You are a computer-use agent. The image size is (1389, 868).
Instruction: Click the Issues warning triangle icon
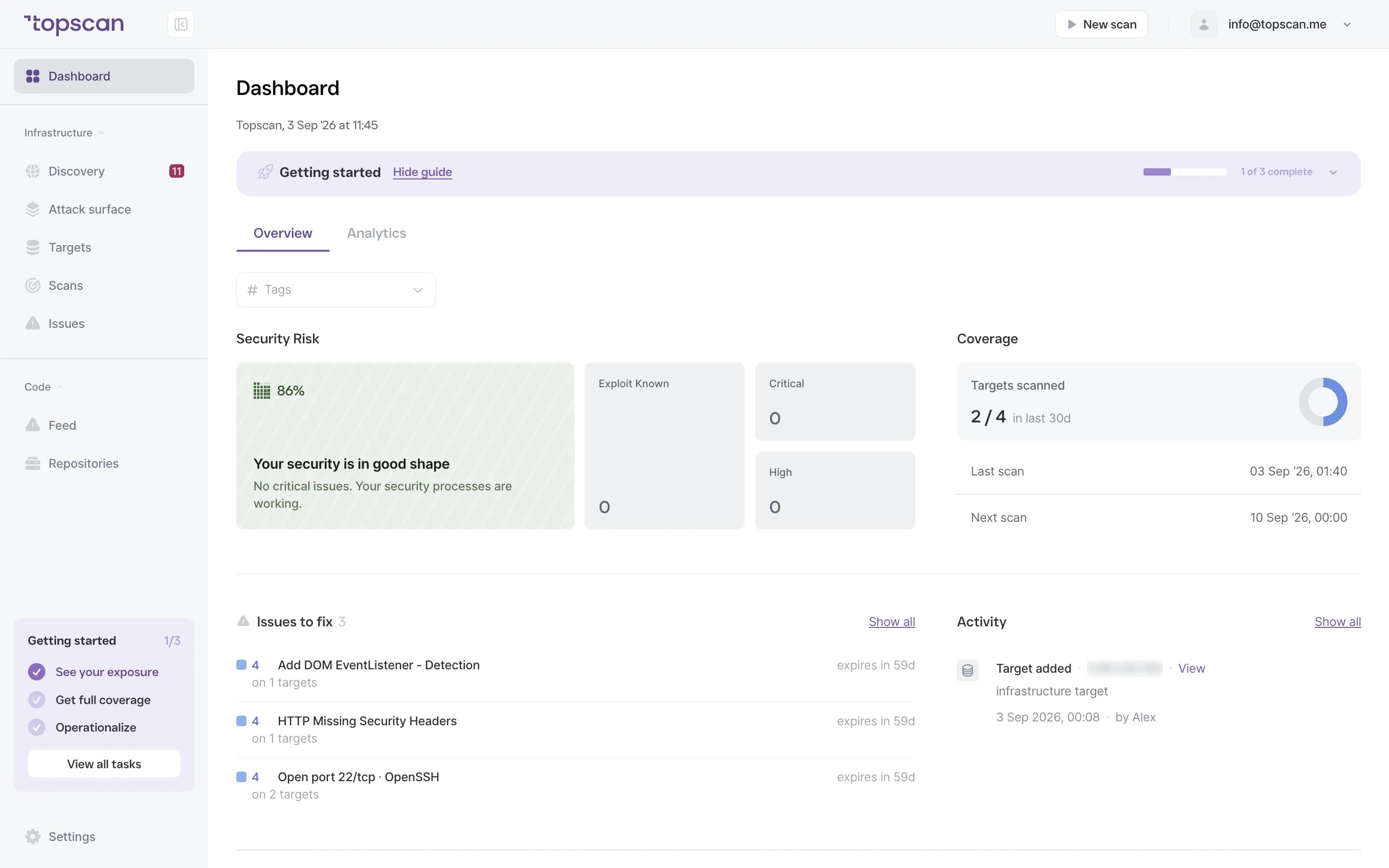point(33,323)
